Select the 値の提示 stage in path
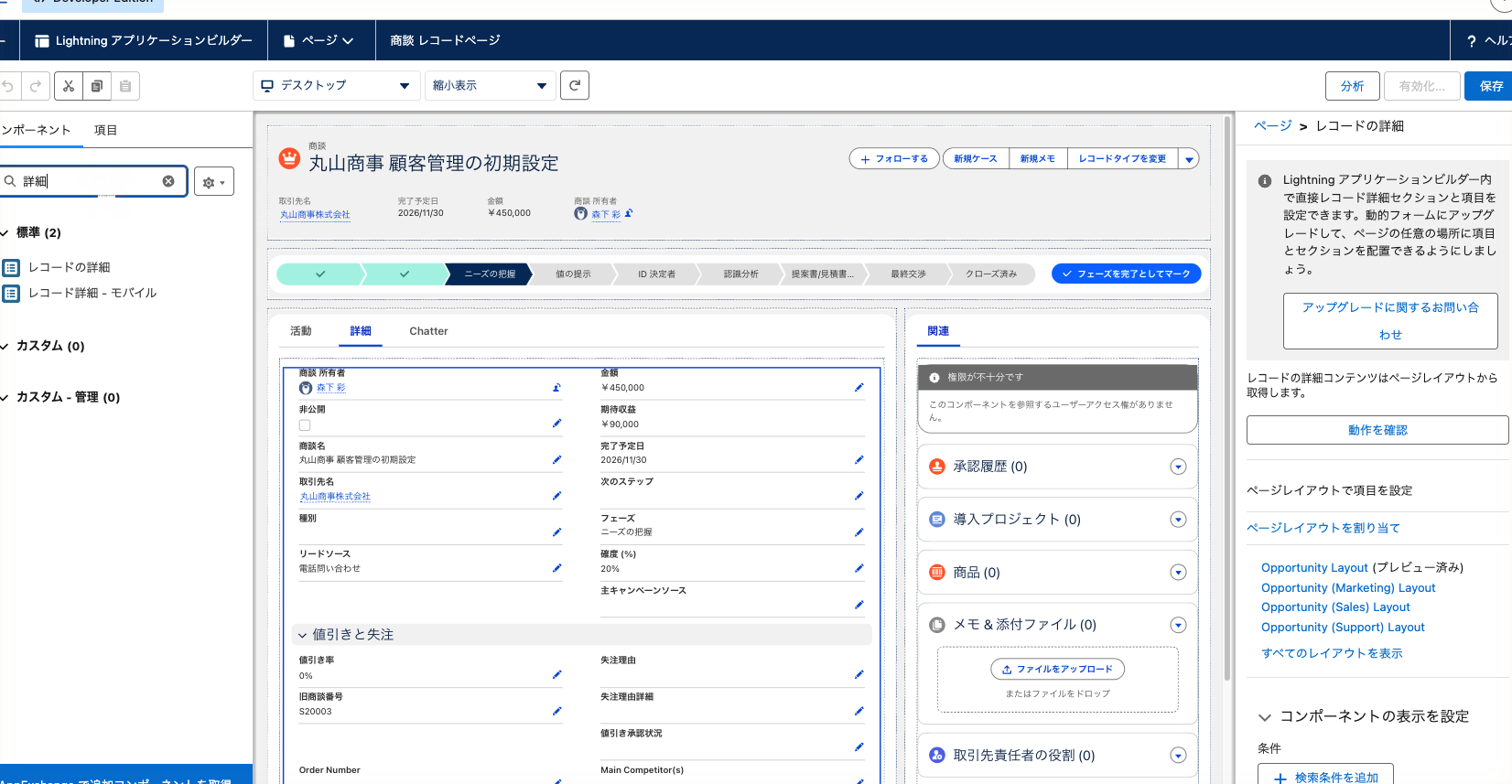 [573, 274]
